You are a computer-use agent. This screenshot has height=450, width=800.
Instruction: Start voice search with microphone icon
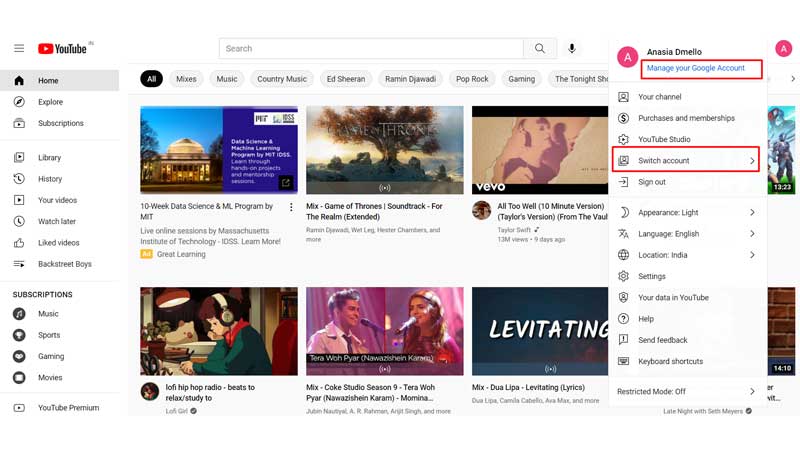[572, 48]
